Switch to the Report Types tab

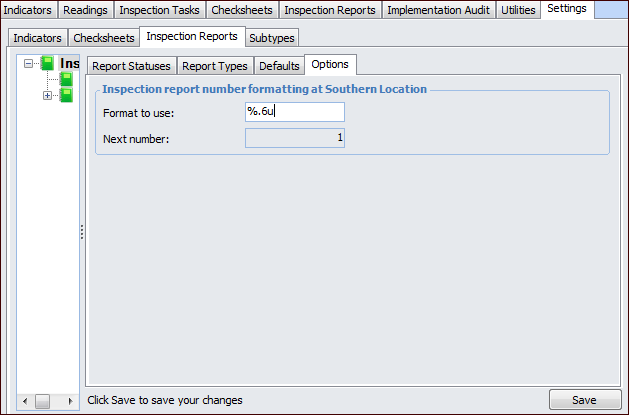[215, 66]
